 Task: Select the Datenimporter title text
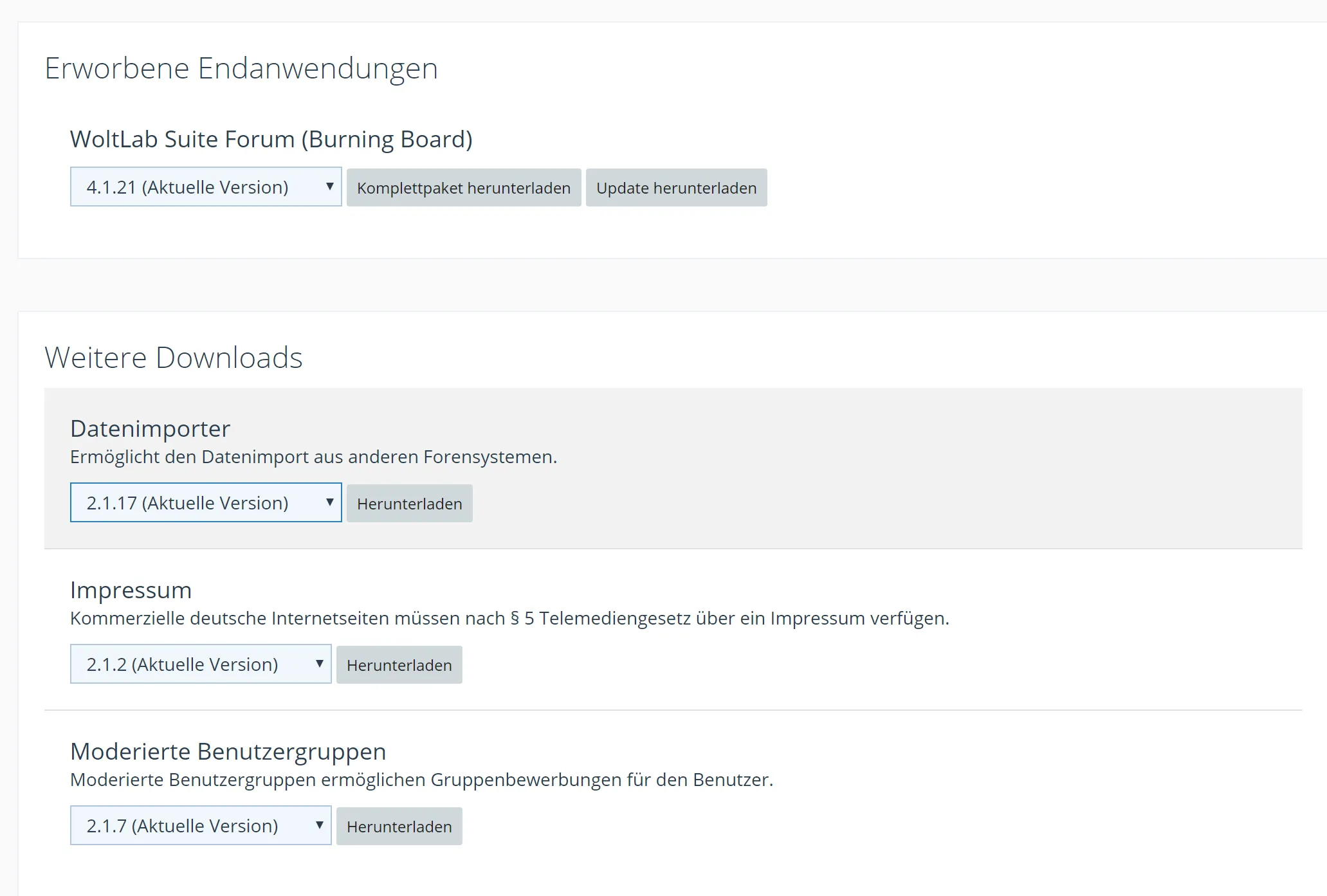click(150, 428)
